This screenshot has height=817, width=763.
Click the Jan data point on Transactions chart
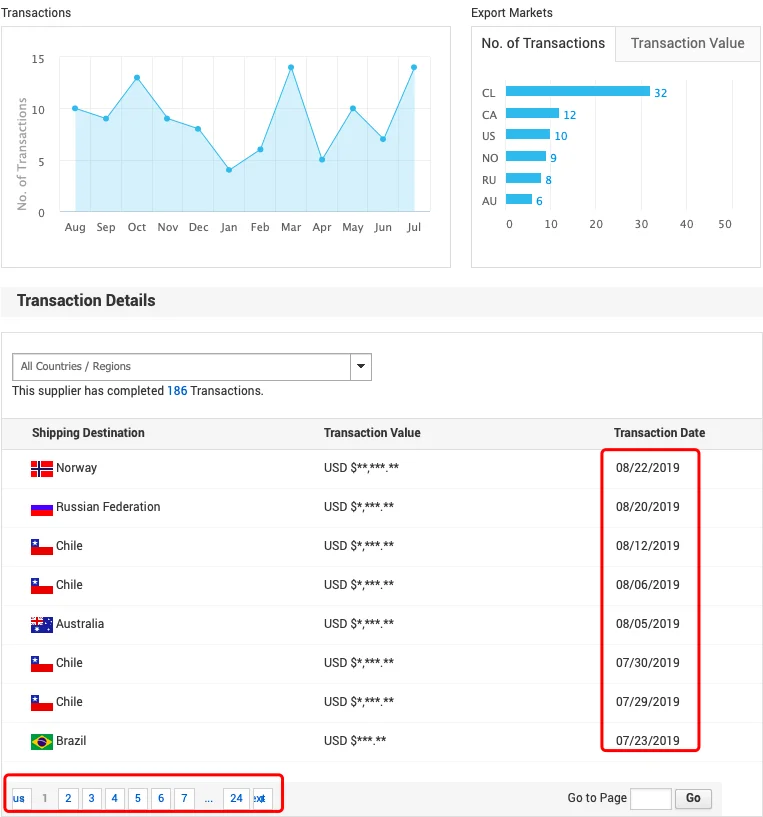(x=229, y=170)
